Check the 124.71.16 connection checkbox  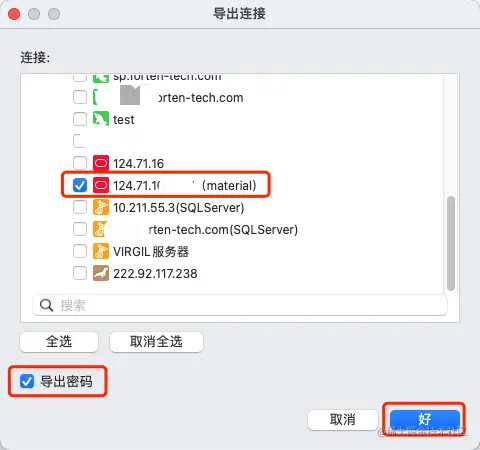80,163
